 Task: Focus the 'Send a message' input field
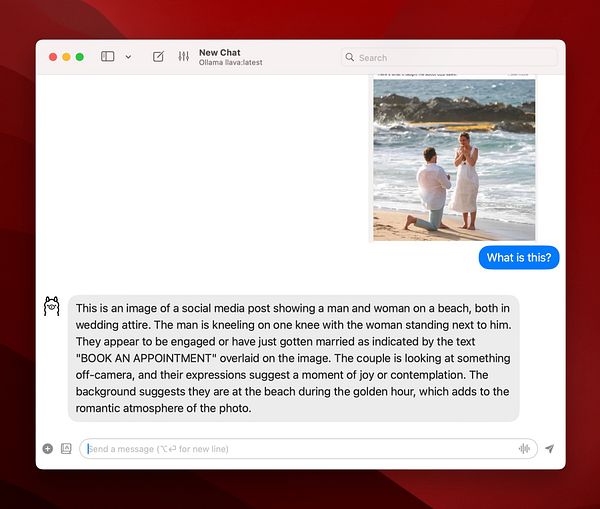pos(308,449)
